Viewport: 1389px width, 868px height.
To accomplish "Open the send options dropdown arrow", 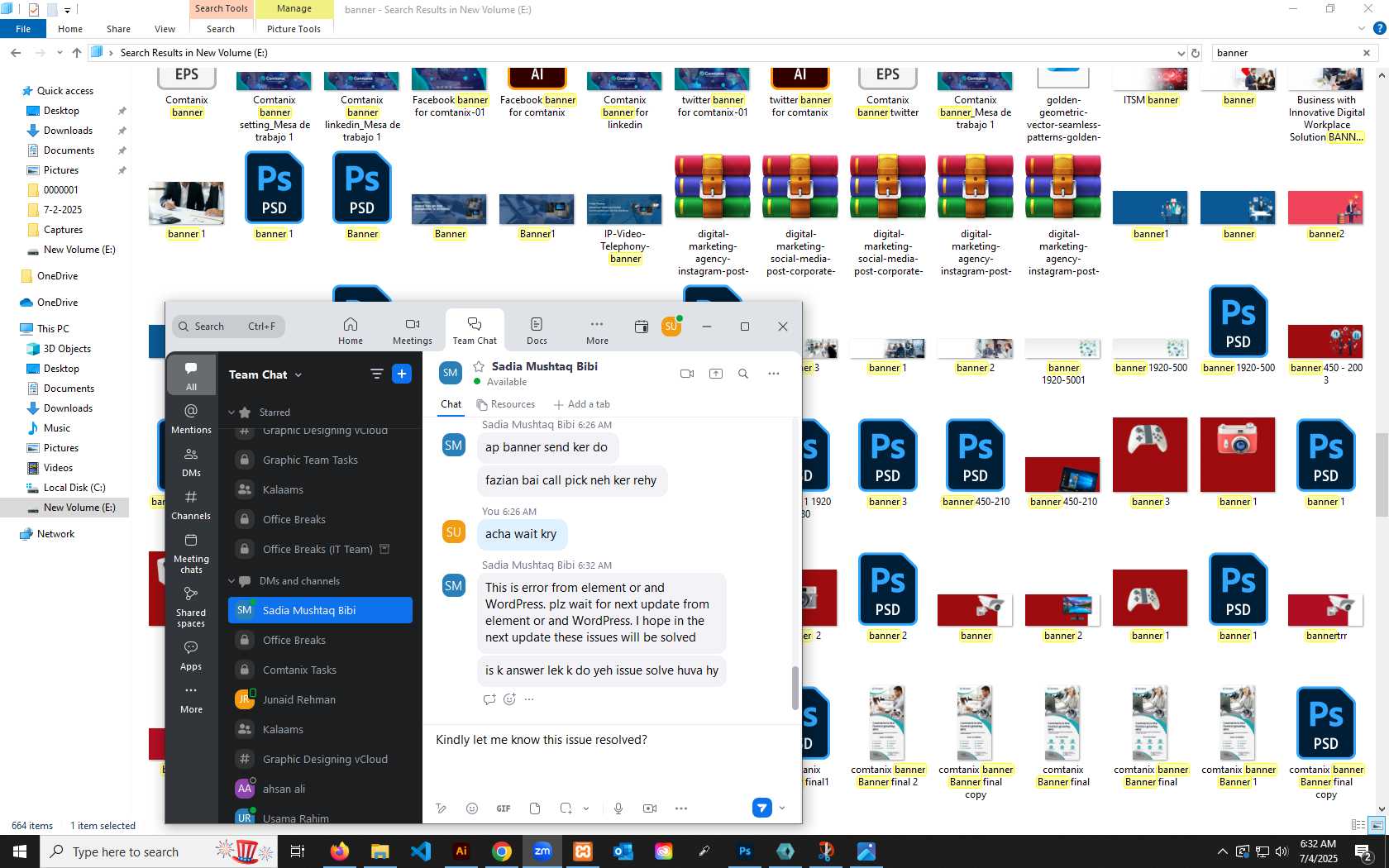I will pyautogui.click(x=782, y=808).
